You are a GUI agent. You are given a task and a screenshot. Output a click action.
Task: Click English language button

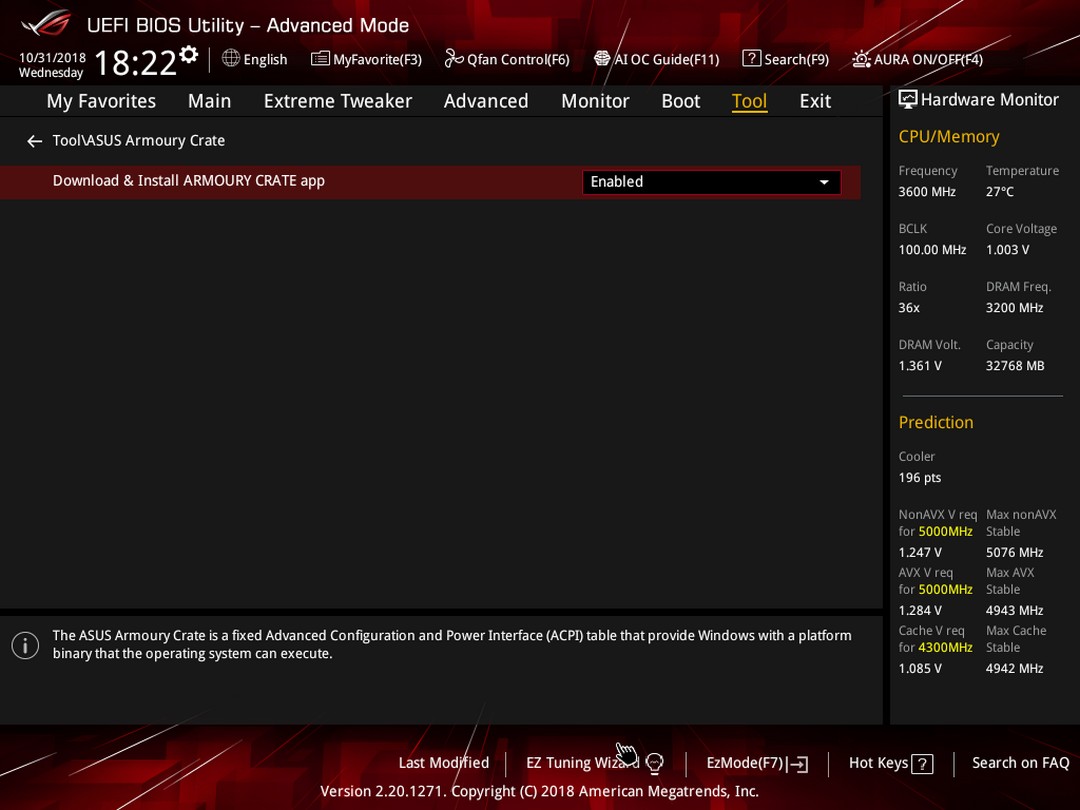(265, 60)
